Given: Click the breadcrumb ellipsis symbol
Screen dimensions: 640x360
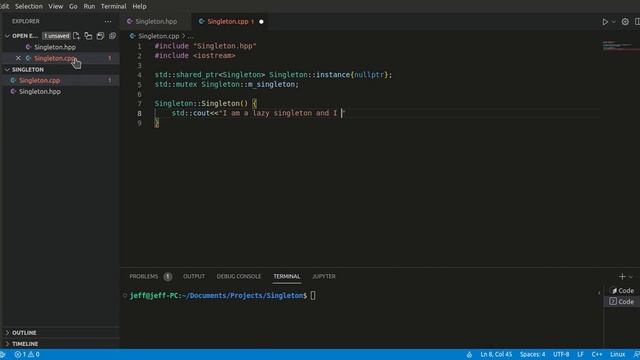Looking at the screenshot, I should [191, 36].
